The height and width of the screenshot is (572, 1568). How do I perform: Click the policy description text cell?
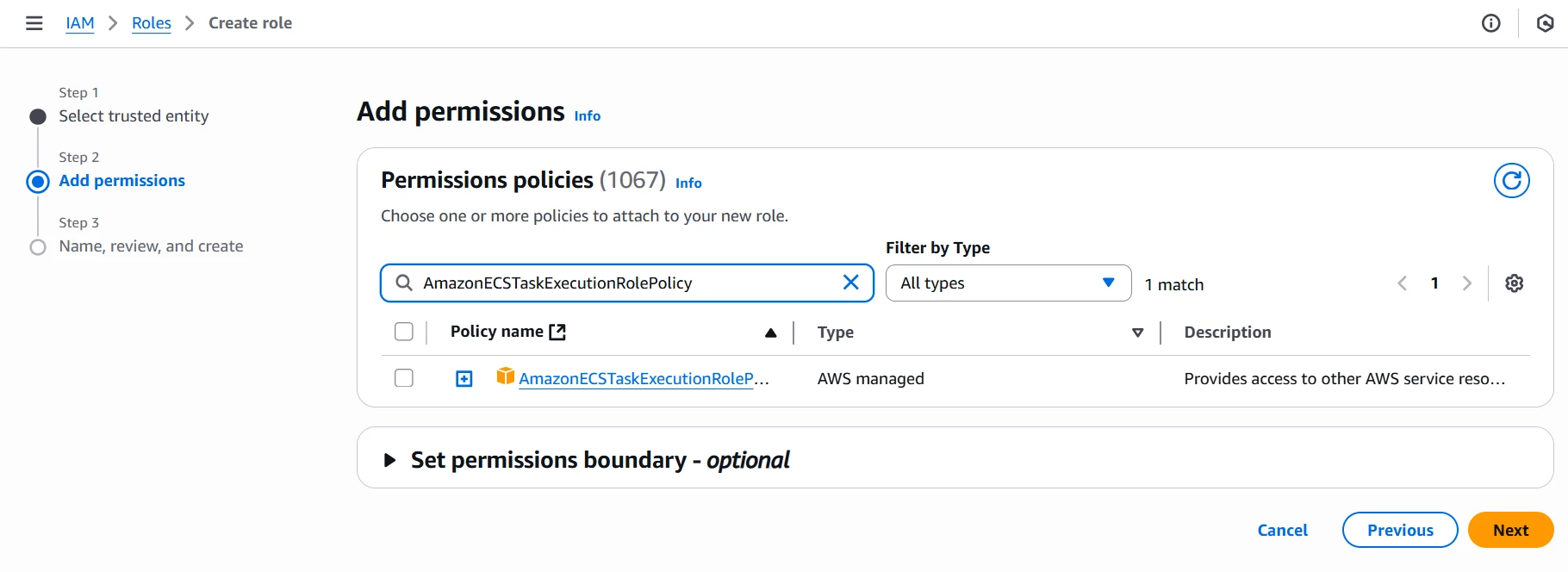1345,379
